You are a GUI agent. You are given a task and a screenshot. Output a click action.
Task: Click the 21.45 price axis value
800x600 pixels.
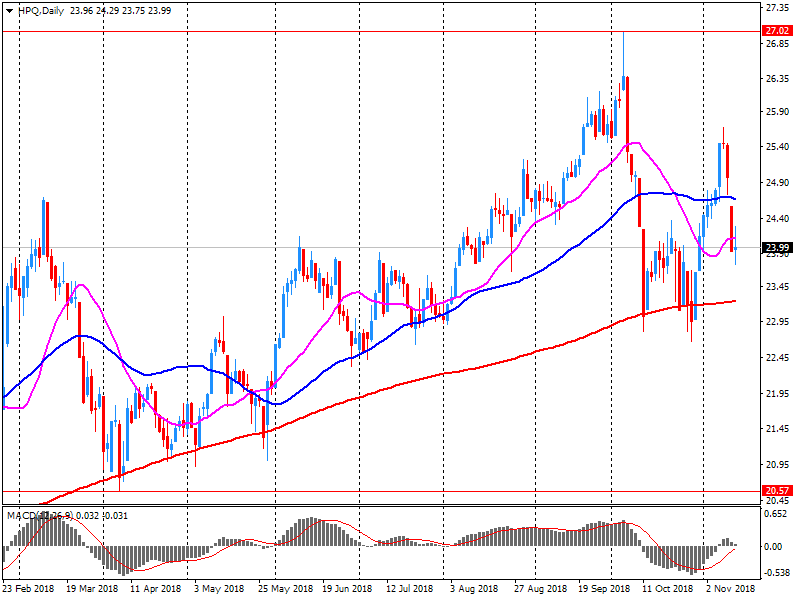click(777, 429)
